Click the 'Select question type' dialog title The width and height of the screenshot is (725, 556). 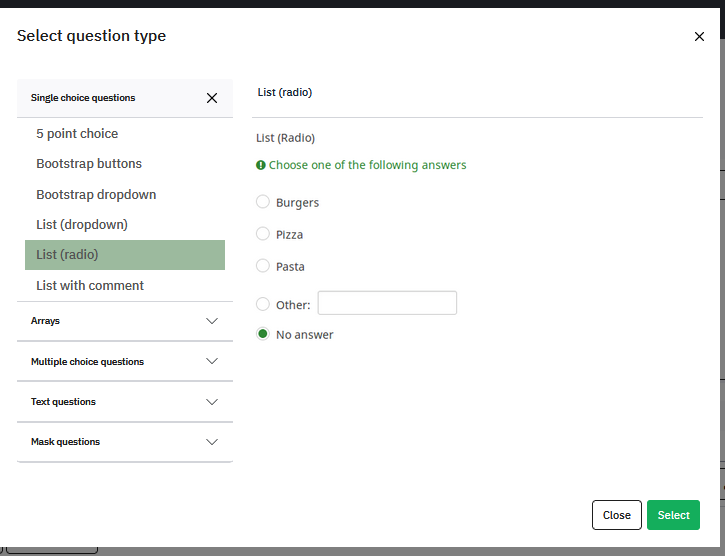[x=92, y=36]
